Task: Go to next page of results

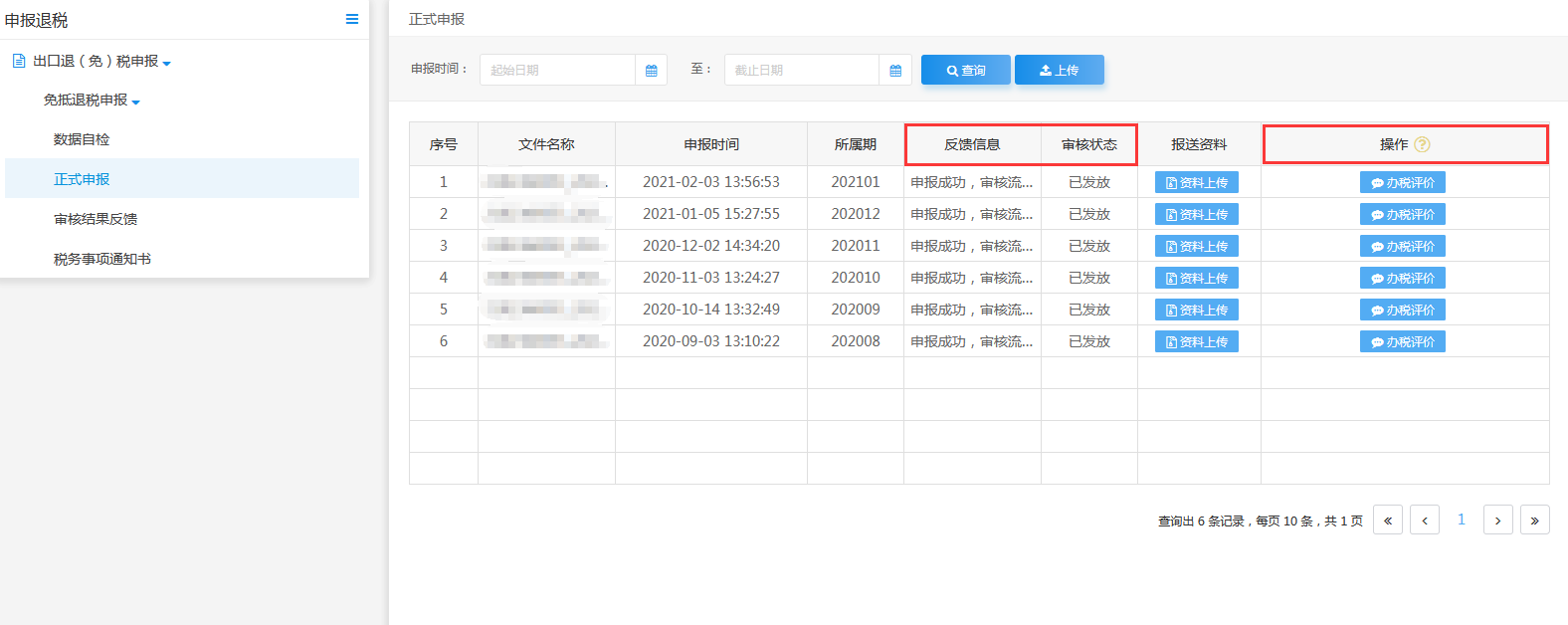Action: (x=1498, y=520)
